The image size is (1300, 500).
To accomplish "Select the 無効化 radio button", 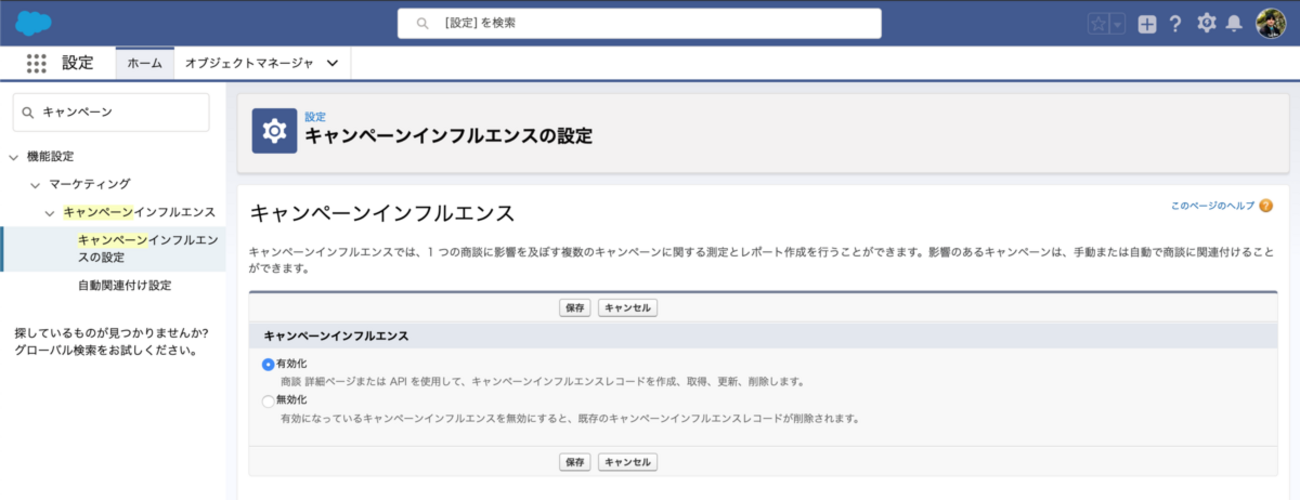I will coord(268,401).
